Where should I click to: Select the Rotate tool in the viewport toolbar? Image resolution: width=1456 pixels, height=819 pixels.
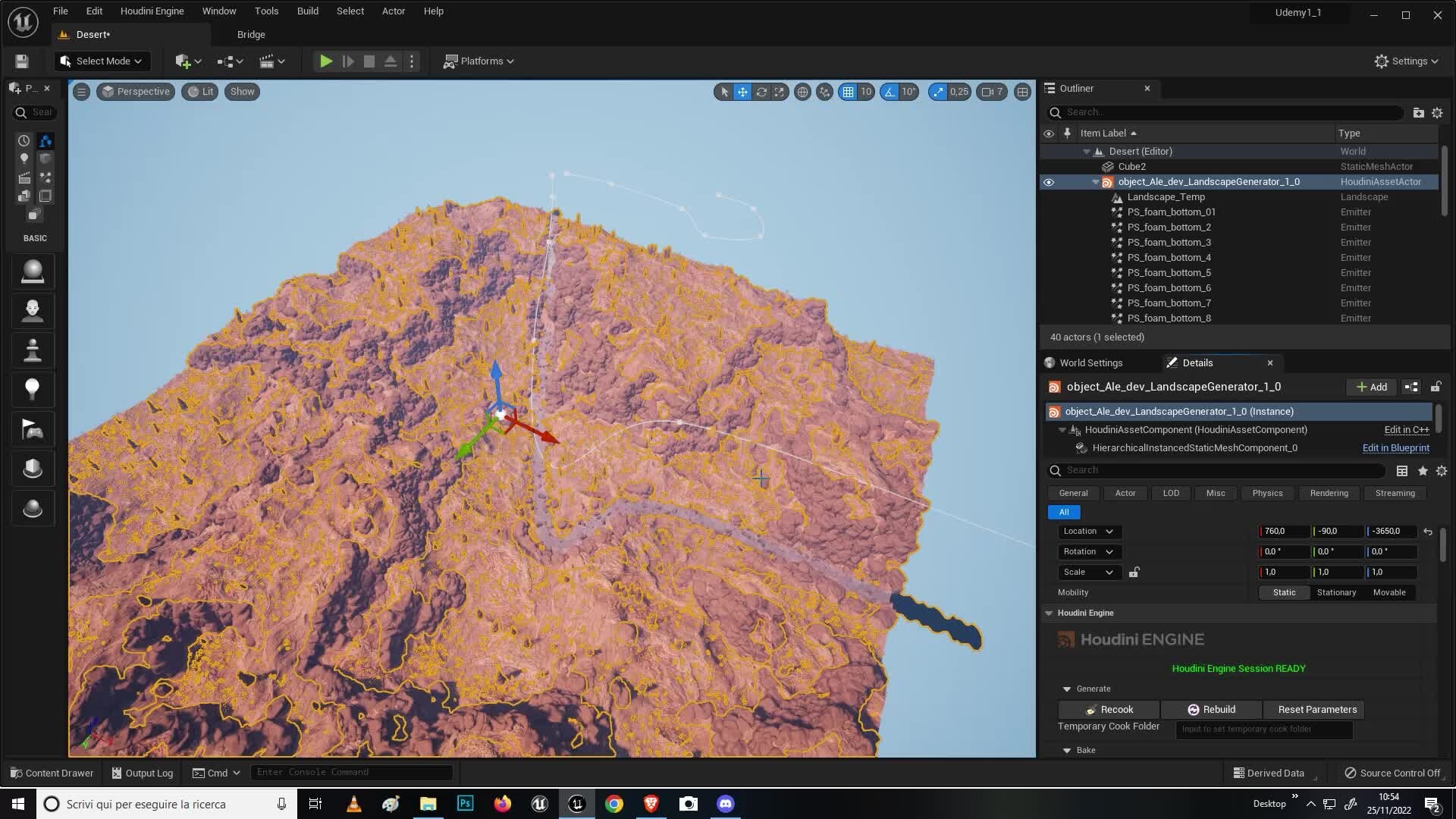pyautogui.click(x=761, y=92)
